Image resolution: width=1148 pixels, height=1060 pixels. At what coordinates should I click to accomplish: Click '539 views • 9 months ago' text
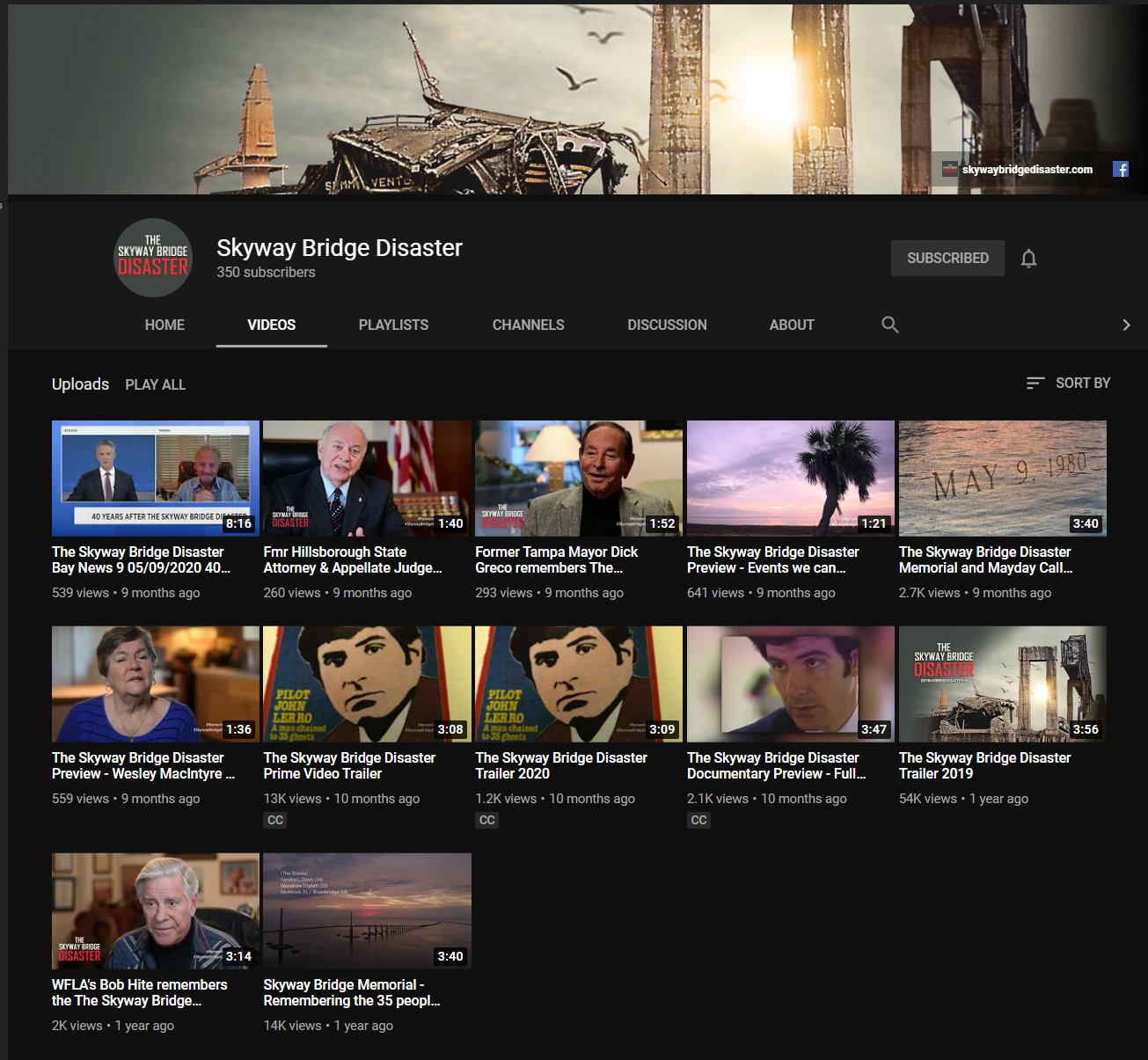[126, 593]
